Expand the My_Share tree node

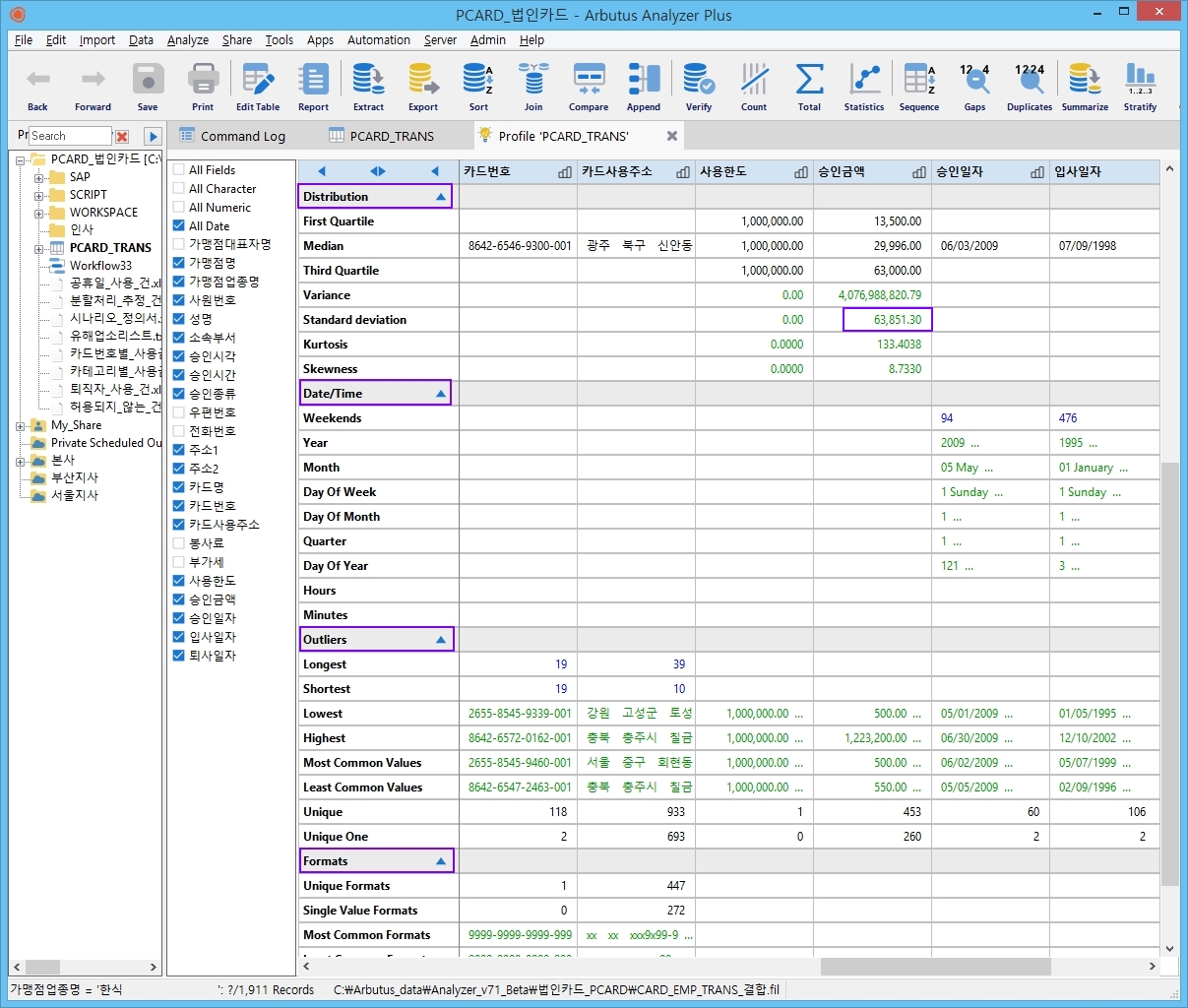21,426
